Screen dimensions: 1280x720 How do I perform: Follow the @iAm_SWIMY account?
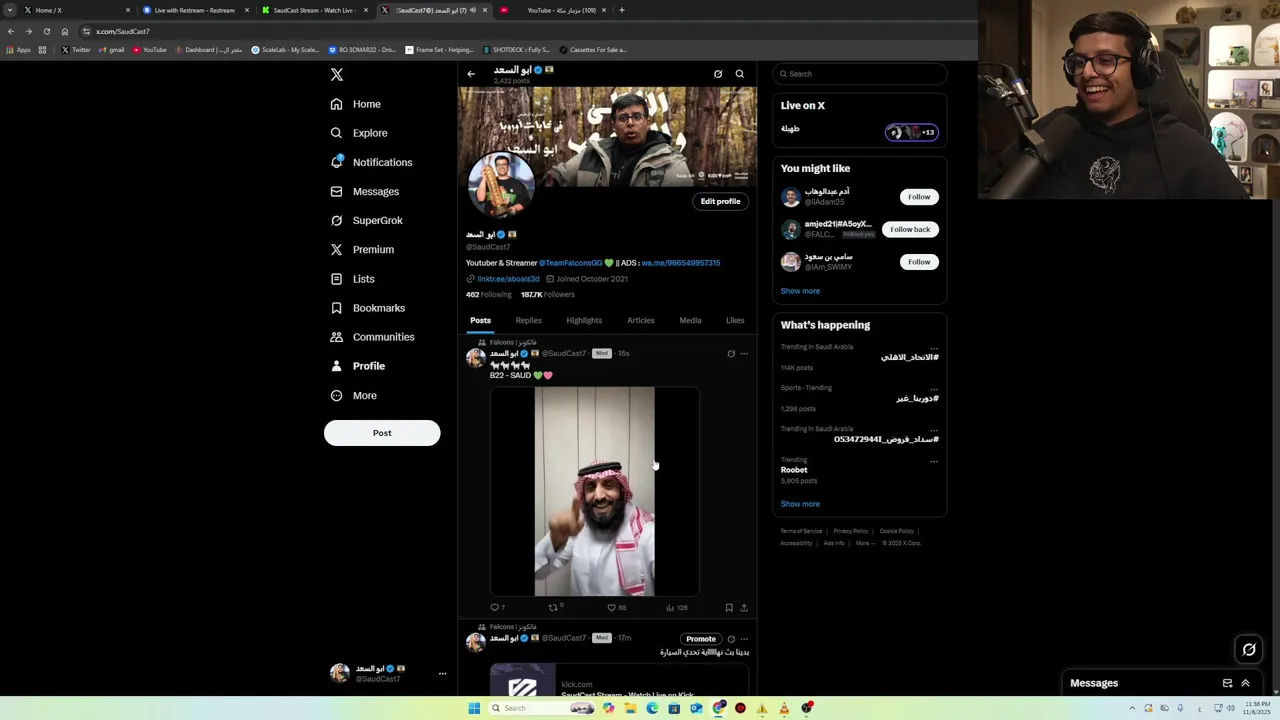919,262
